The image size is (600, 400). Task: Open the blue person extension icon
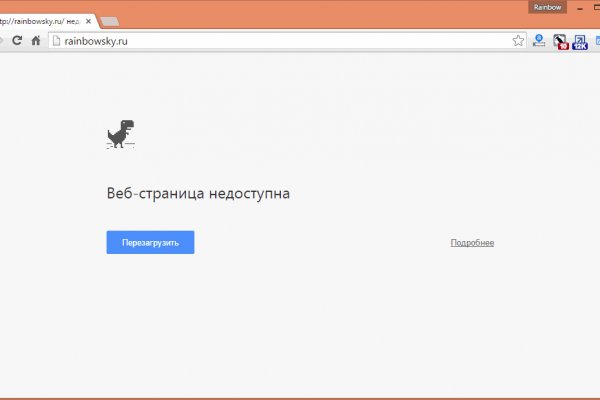coord(540,41)
